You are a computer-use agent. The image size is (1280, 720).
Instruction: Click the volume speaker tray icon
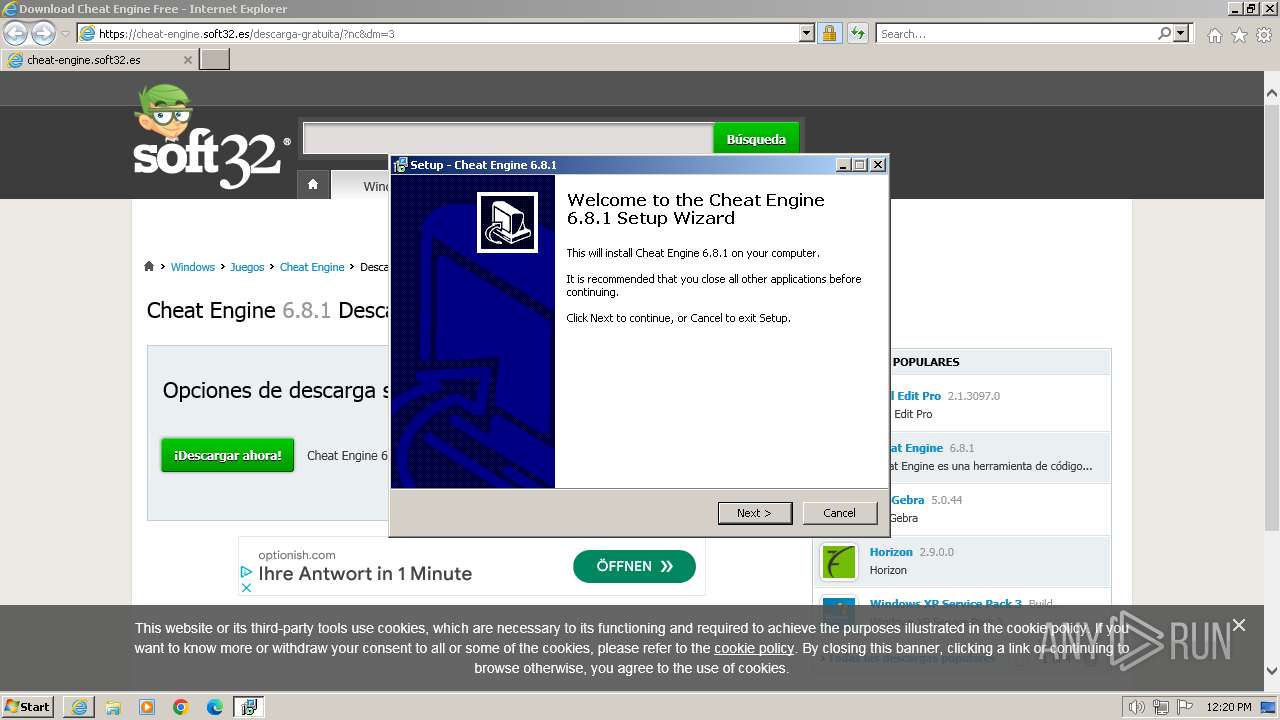1137,707
